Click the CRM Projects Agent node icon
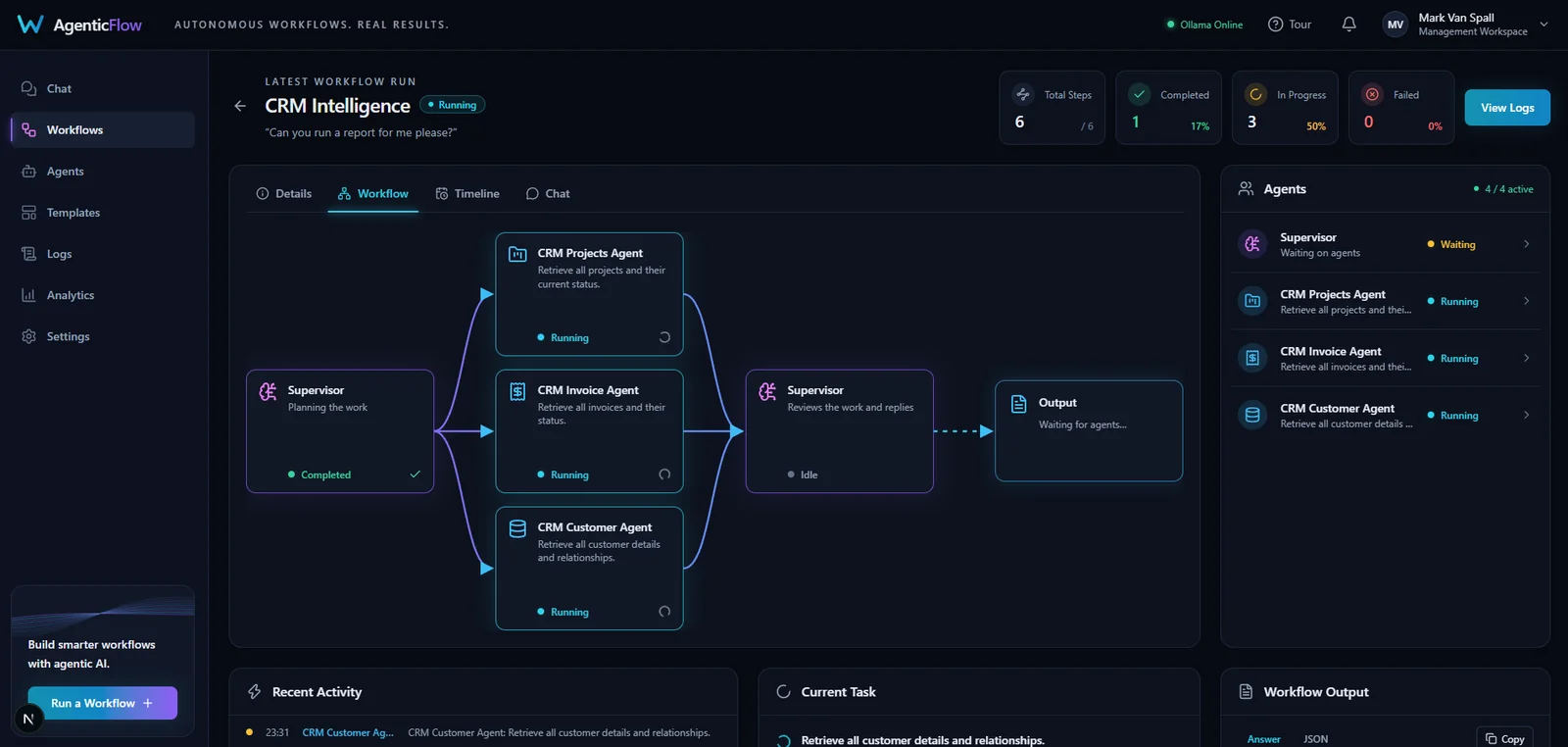This screenshot has height=747, width=1568. click(x=517, y=255)
